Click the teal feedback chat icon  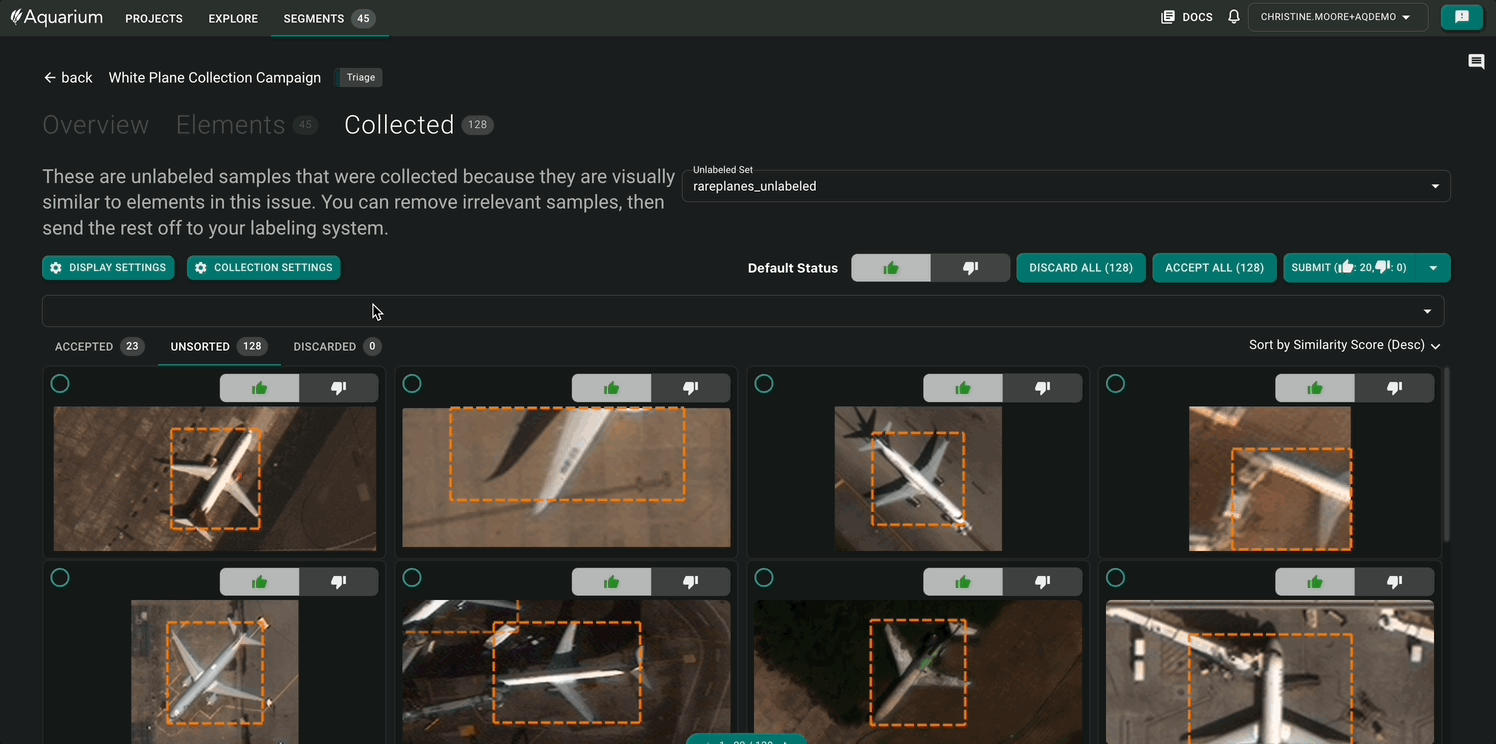click(1461, 17)
